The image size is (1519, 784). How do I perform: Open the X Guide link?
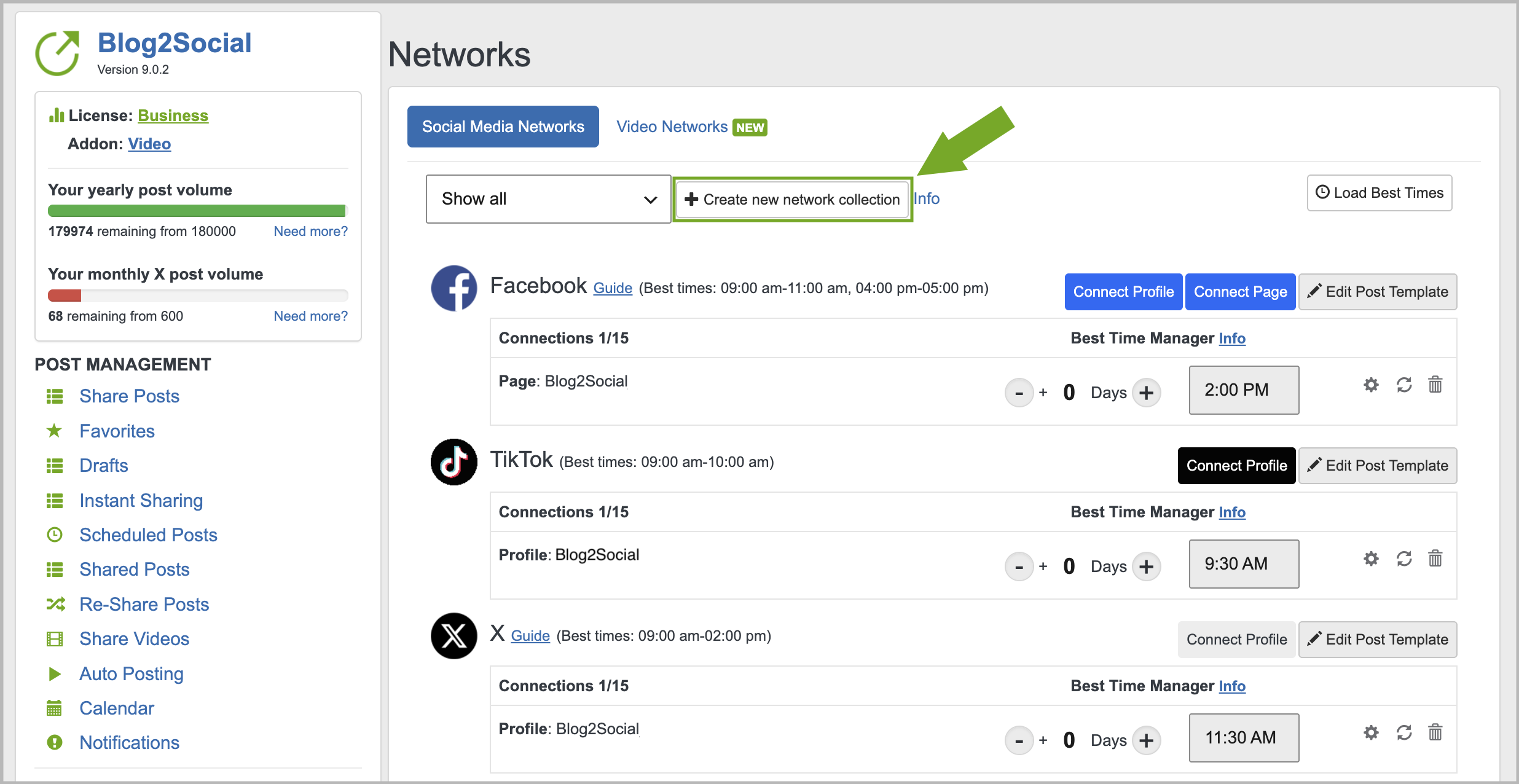[530, 636]
